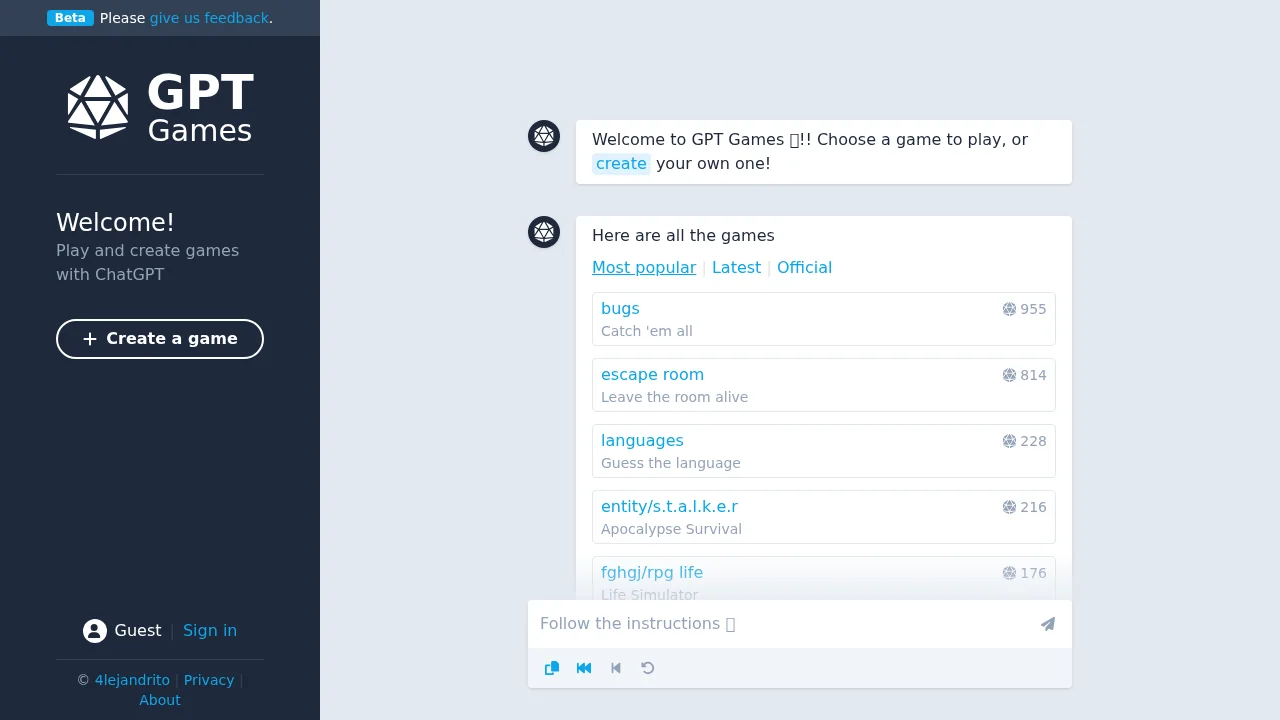Select the Most popular sorting tab
The width and height of the screenshot is (1280, 720).
(x=644, y=267)
